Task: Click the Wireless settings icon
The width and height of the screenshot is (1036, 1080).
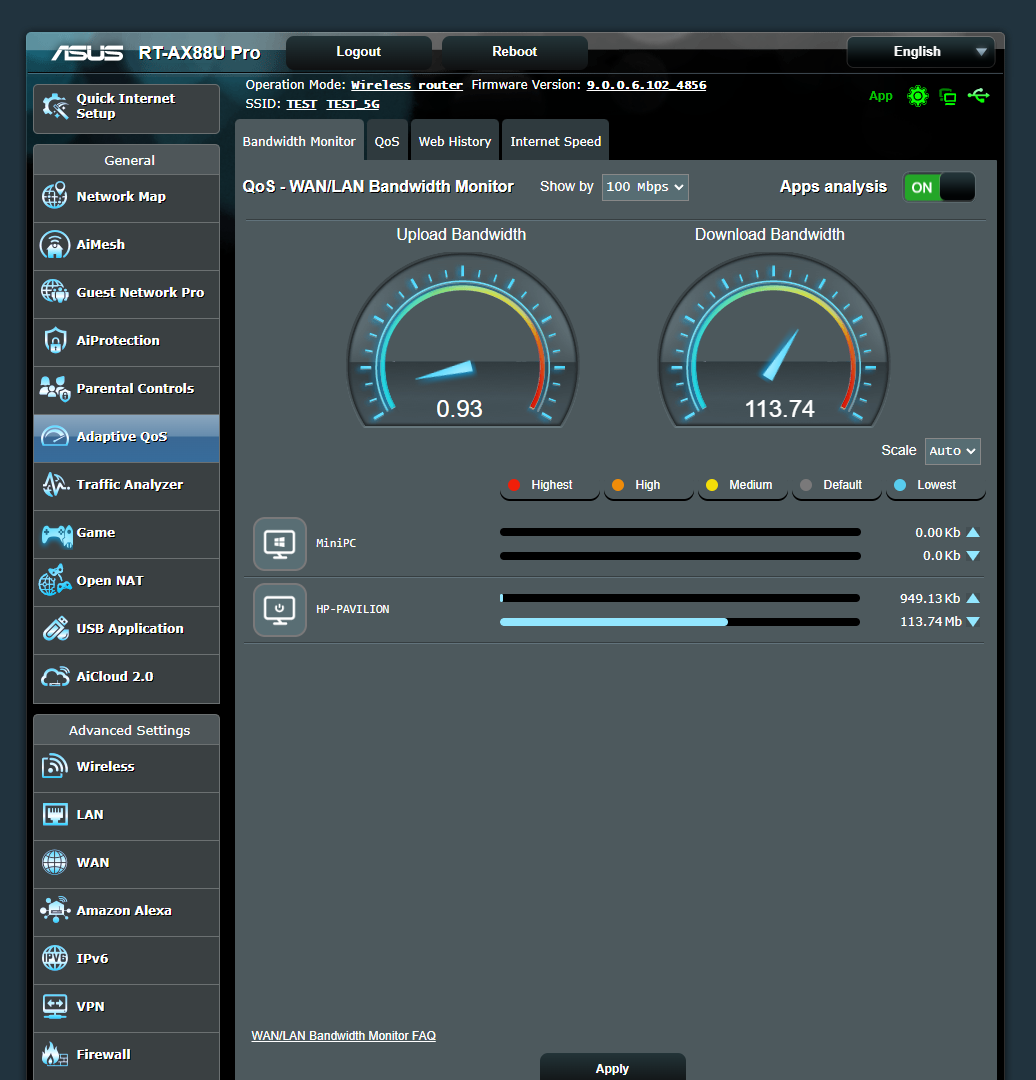Action: point(54,767)
